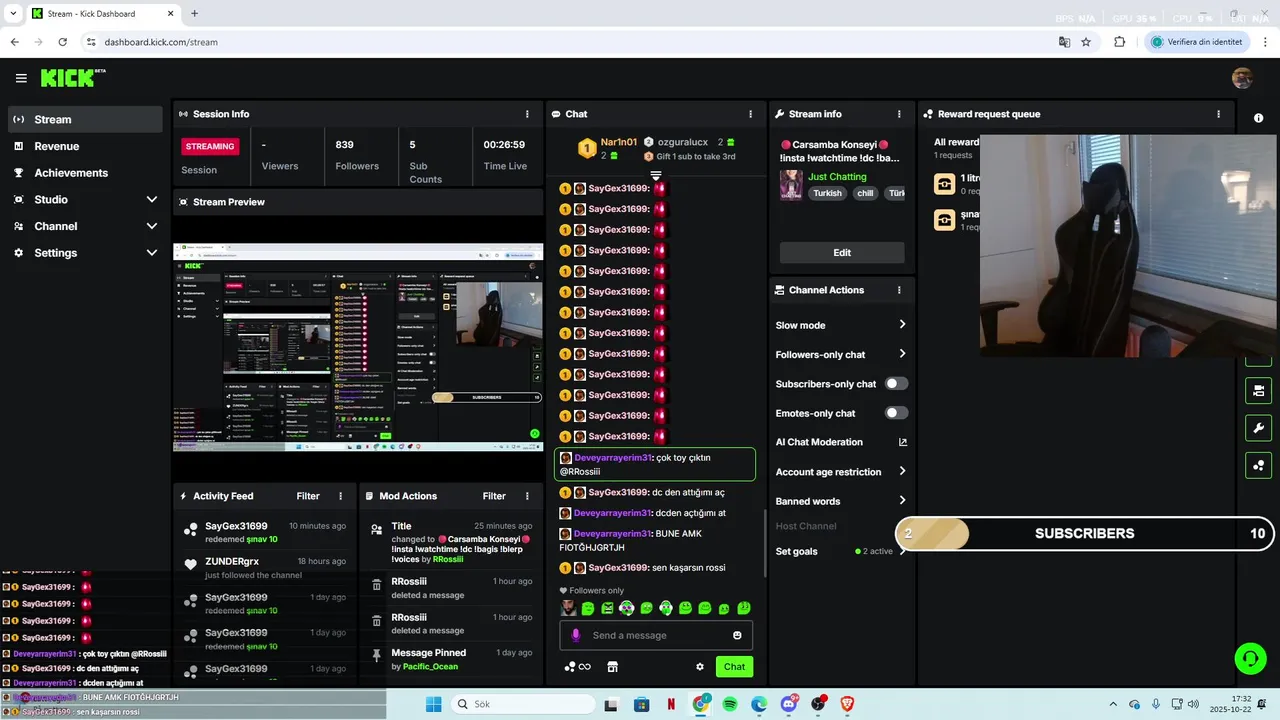
Task: Click the wrench tool icon in the right sidebar
Action: coord(1258,428)
